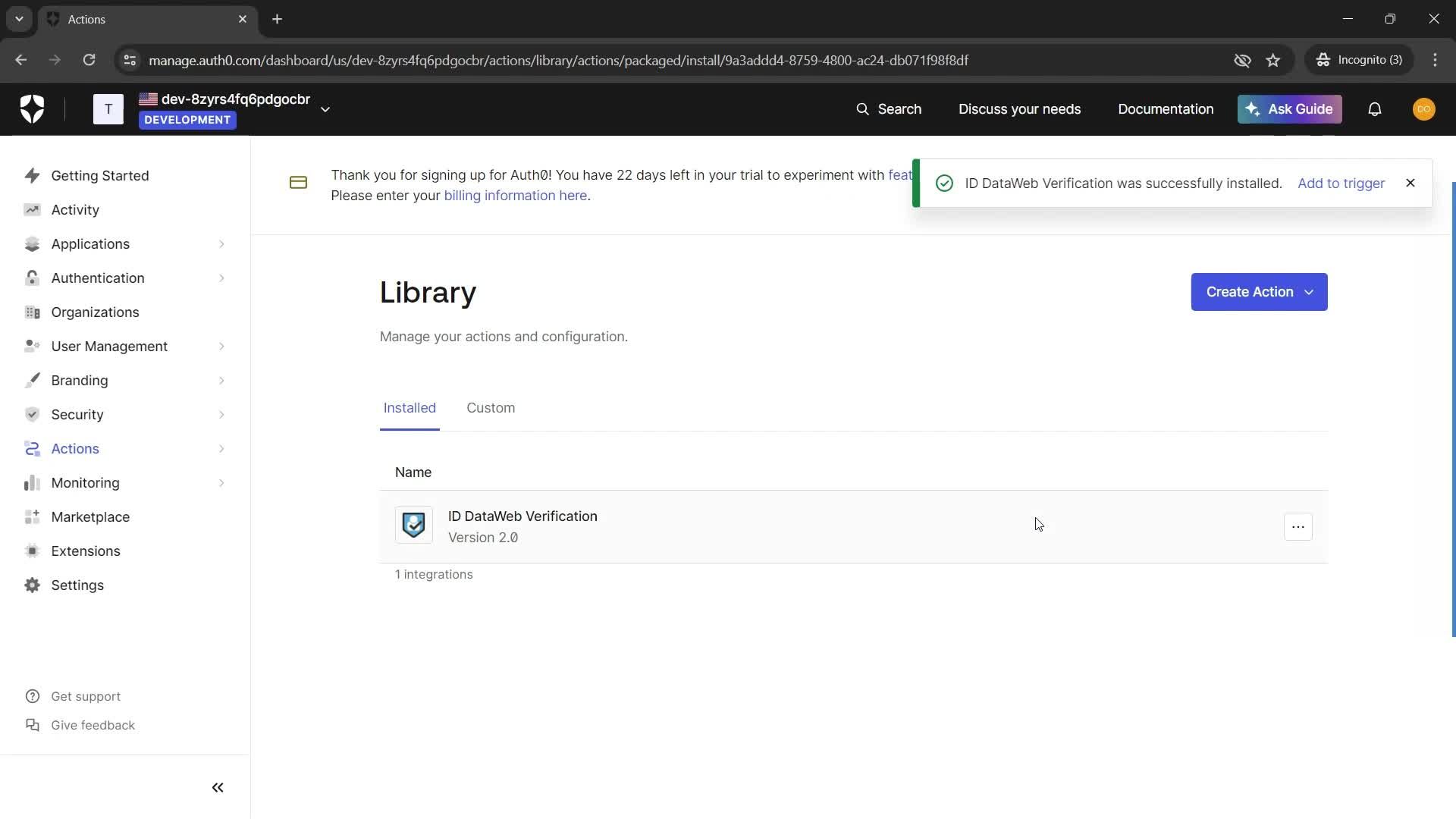Expand Authentication submenu chevron
1456x819 pixels.
(x=221, y=278)
